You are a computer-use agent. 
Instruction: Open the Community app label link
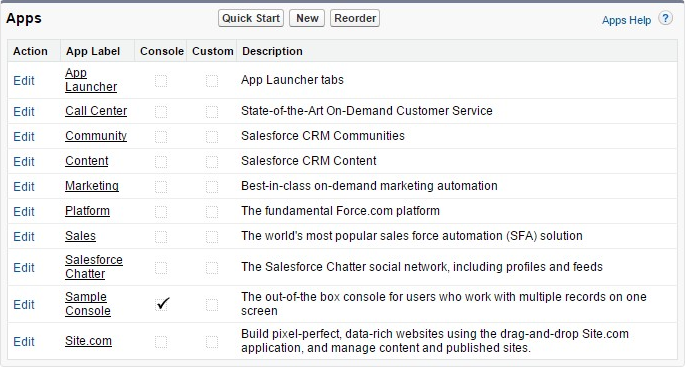(96, 136)
